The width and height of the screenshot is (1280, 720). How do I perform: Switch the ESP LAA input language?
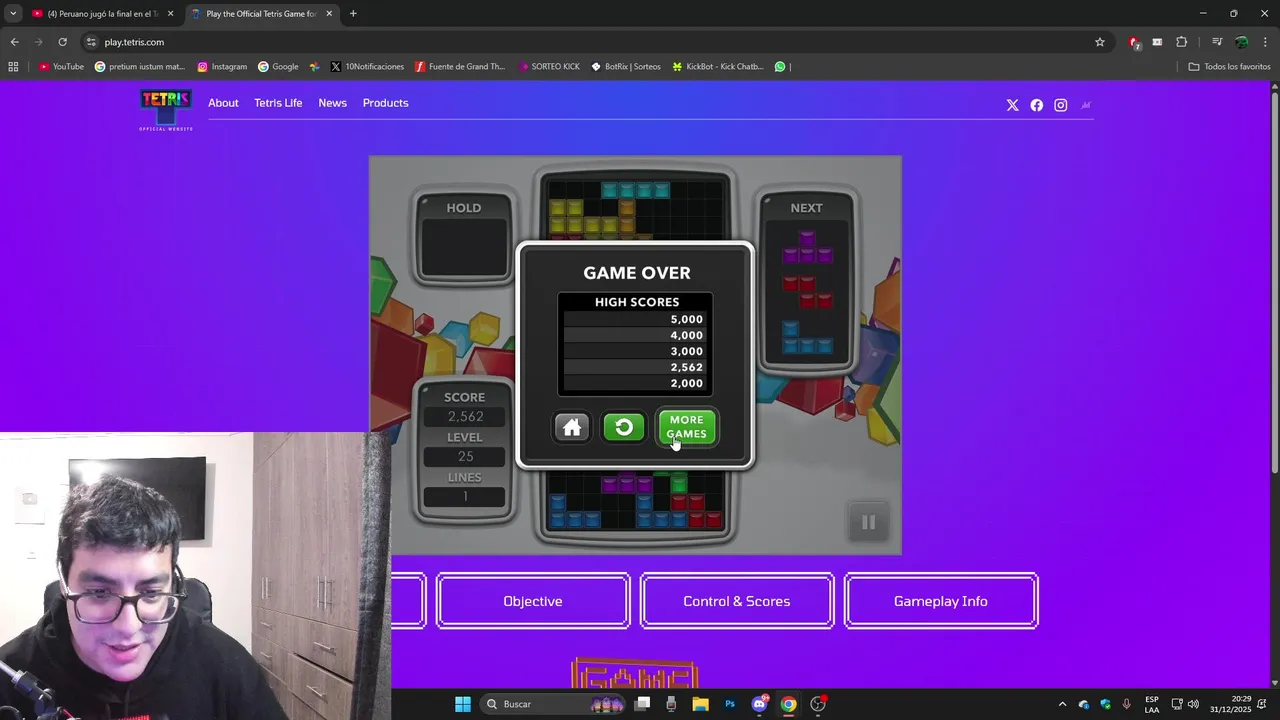pyautogui.click(x=1152, y=704)
